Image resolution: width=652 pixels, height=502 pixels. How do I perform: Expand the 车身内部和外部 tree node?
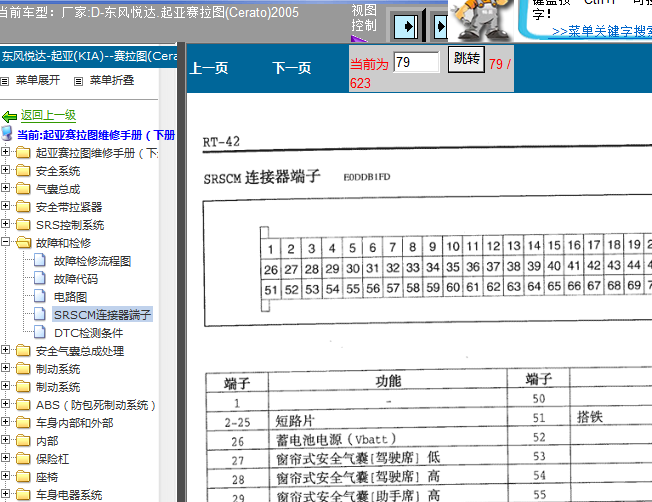[5, 421]
